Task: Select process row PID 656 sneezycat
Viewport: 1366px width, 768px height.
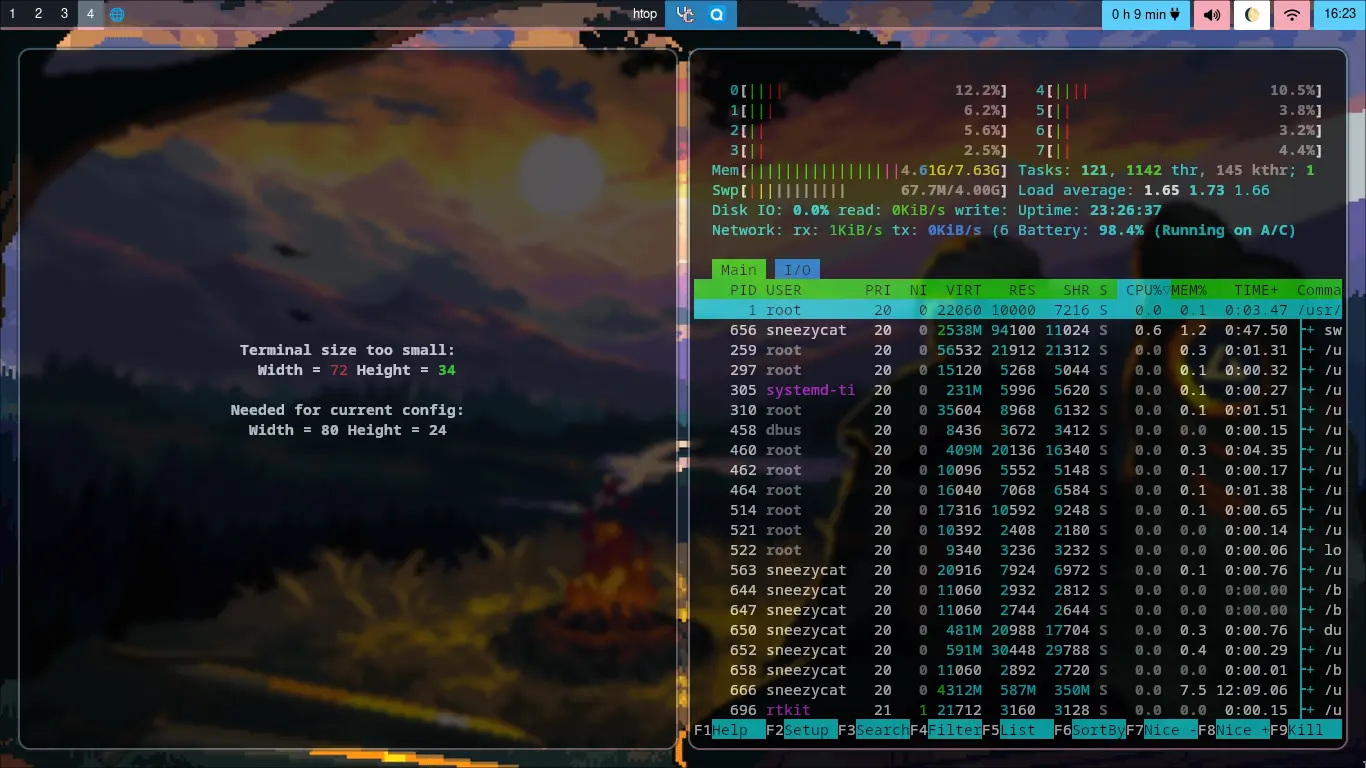Action: point(1018,330)
